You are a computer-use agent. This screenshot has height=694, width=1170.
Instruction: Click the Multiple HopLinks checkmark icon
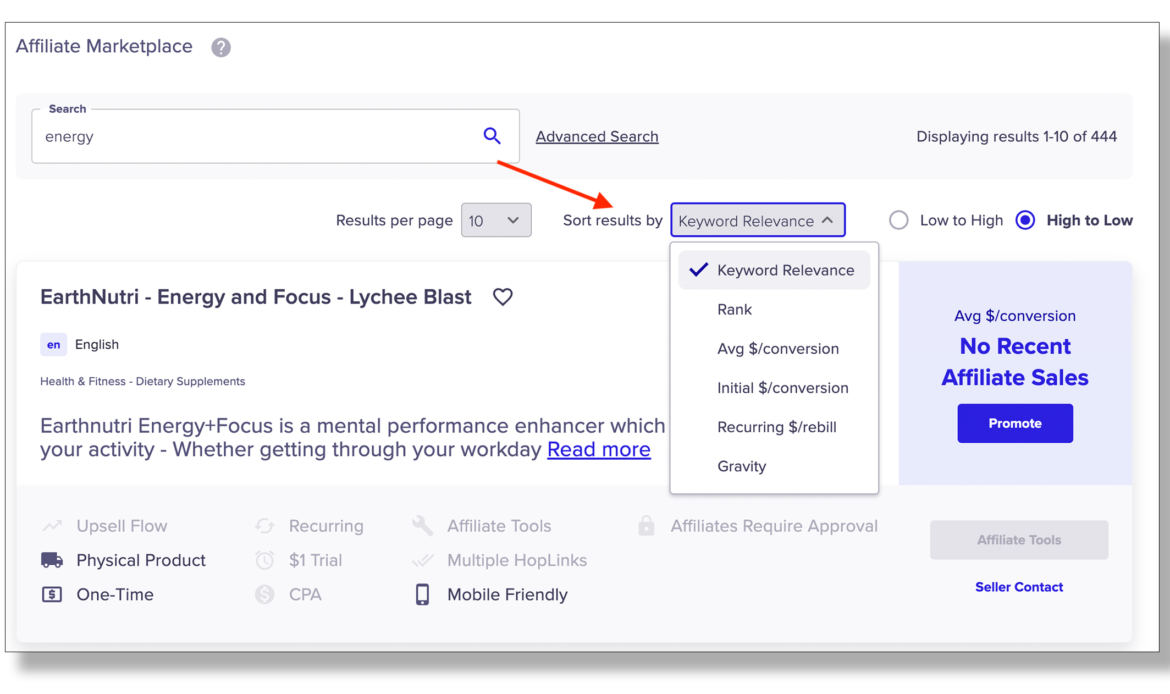(x=422, y=560)
